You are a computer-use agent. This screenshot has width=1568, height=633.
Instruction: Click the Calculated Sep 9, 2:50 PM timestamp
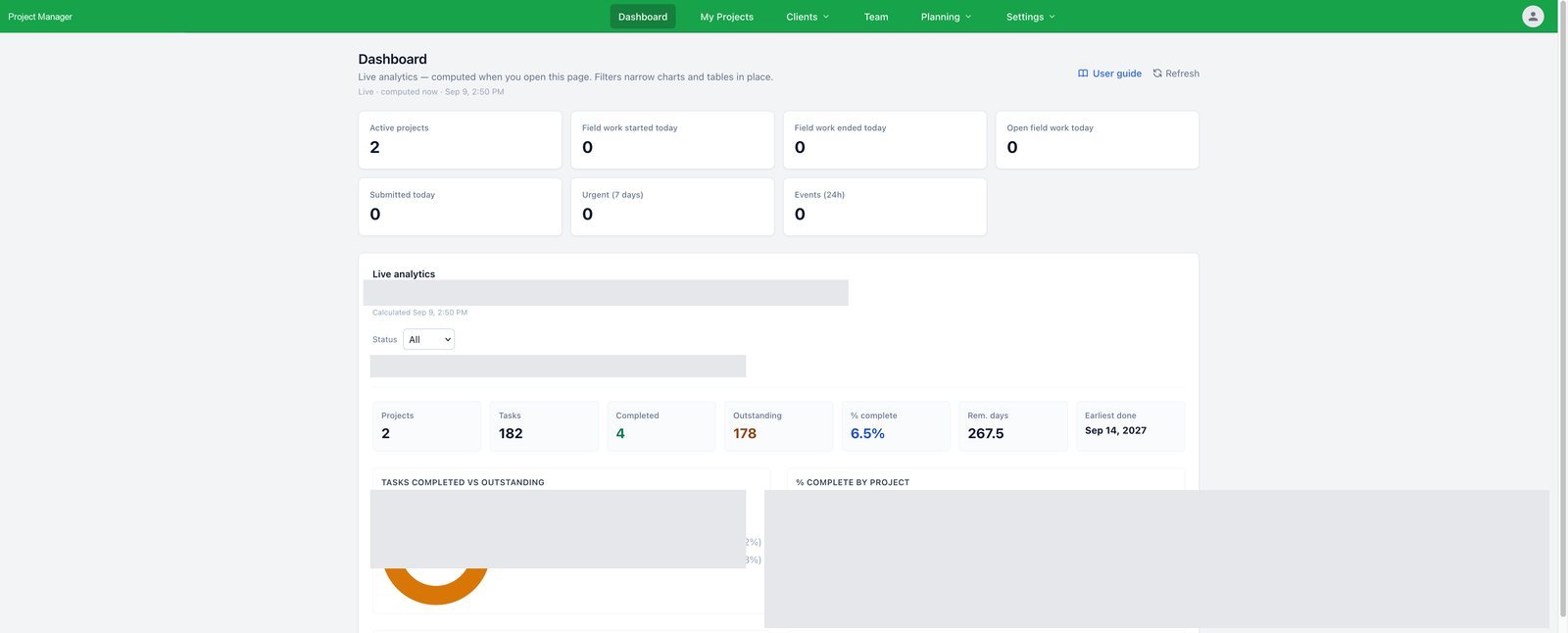click(419, 313)
